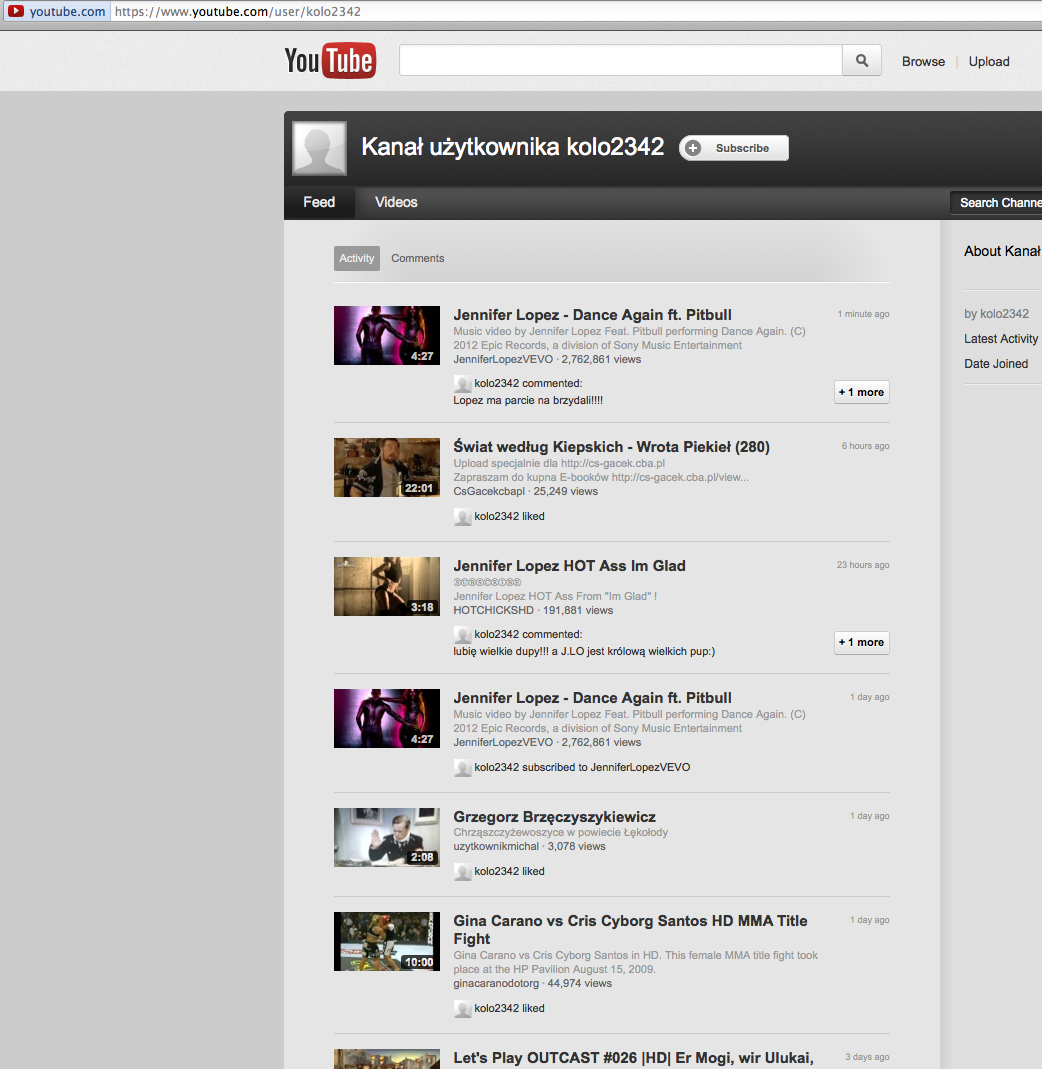This screenshot has width=1042, height=1069.
Task: Open title 'Let's Play OUTCAST #026'
Action: [634, 1058]
